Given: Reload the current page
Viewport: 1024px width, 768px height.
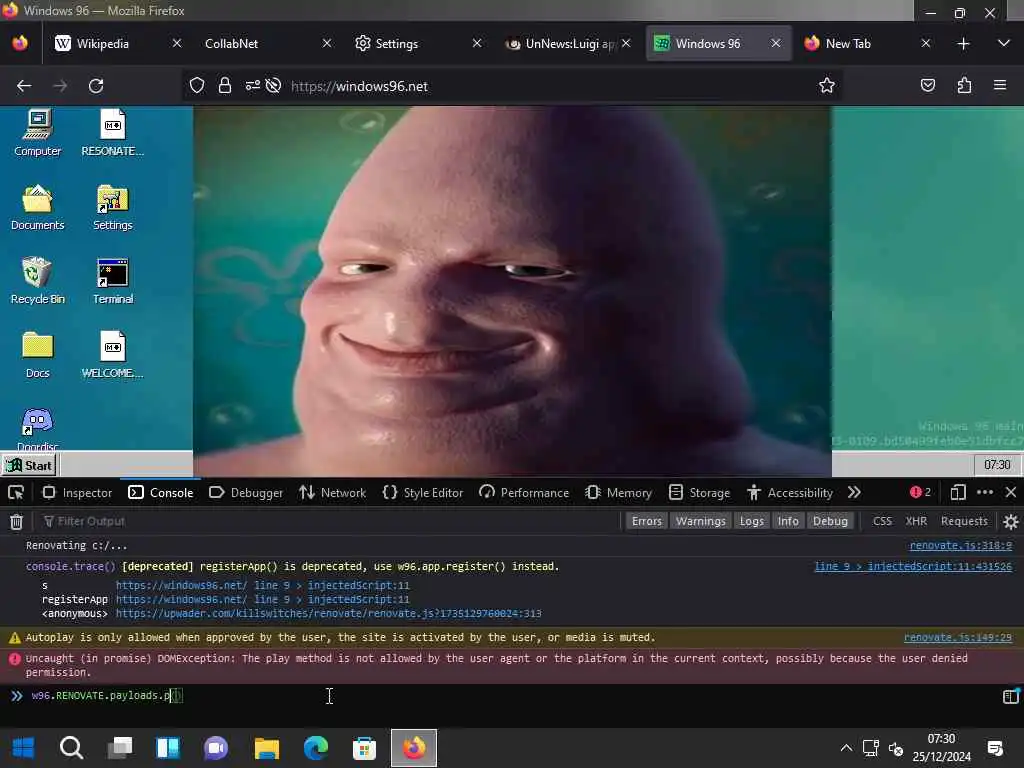Looking at the screenshot, I should click(96, 86).
